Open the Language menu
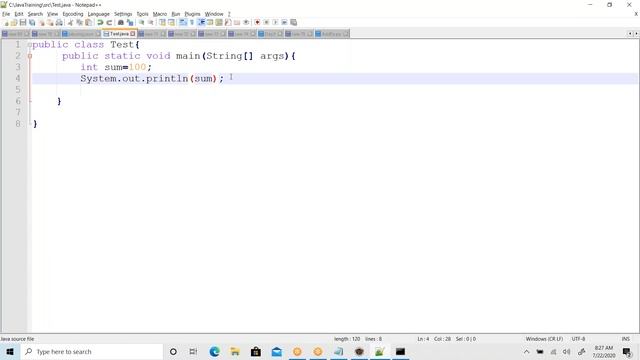 98,14
